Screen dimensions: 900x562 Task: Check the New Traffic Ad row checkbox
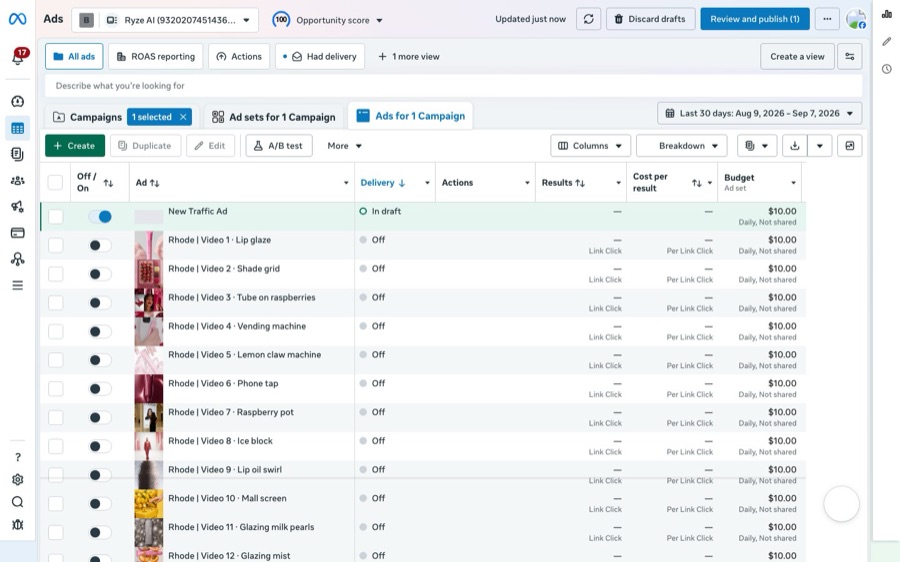[x=55, y=216]
